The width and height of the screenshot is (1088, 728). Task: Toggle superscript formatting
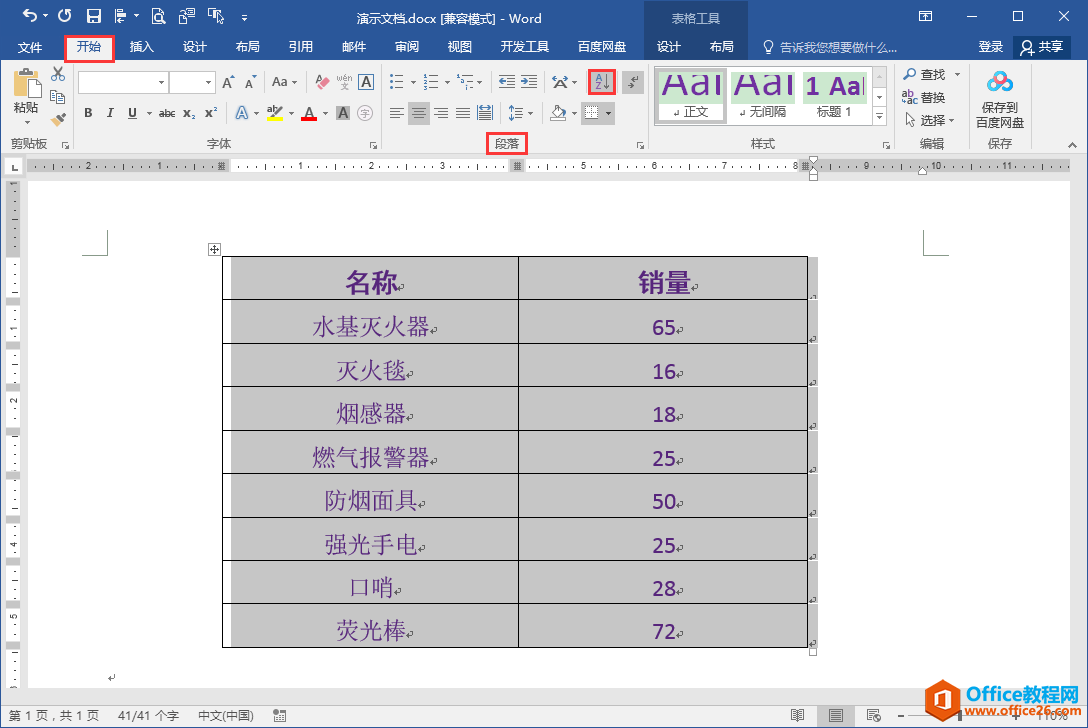click(211, 113)
